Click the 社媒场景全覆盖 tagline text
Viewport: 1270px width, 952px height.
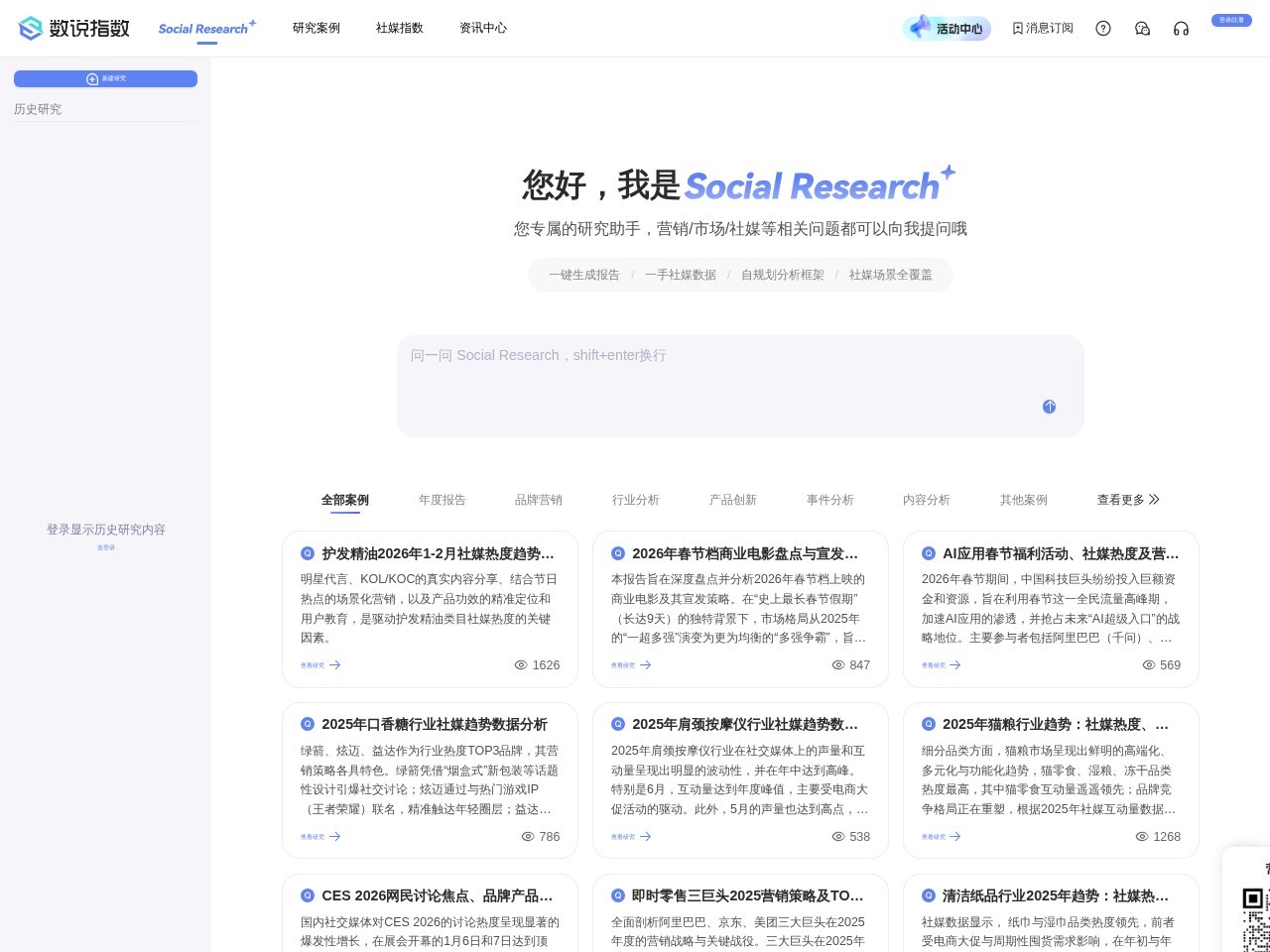891,275
